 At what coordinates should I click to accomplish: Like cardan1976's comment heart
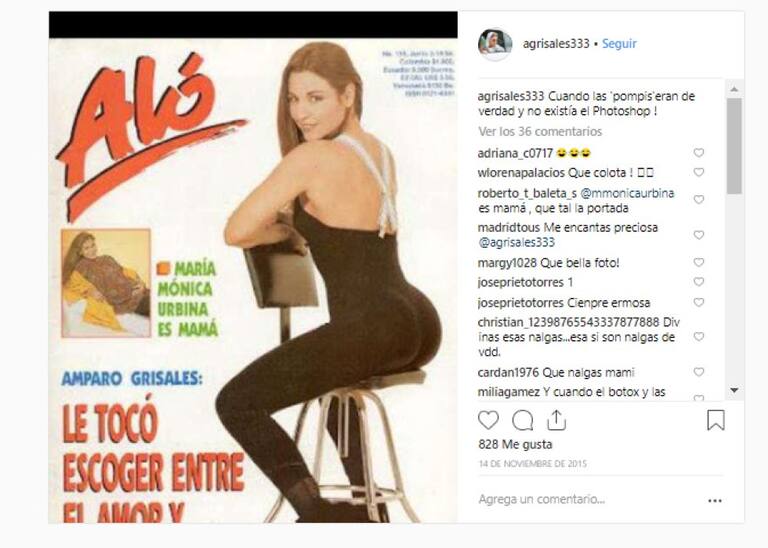coord(698,372)
